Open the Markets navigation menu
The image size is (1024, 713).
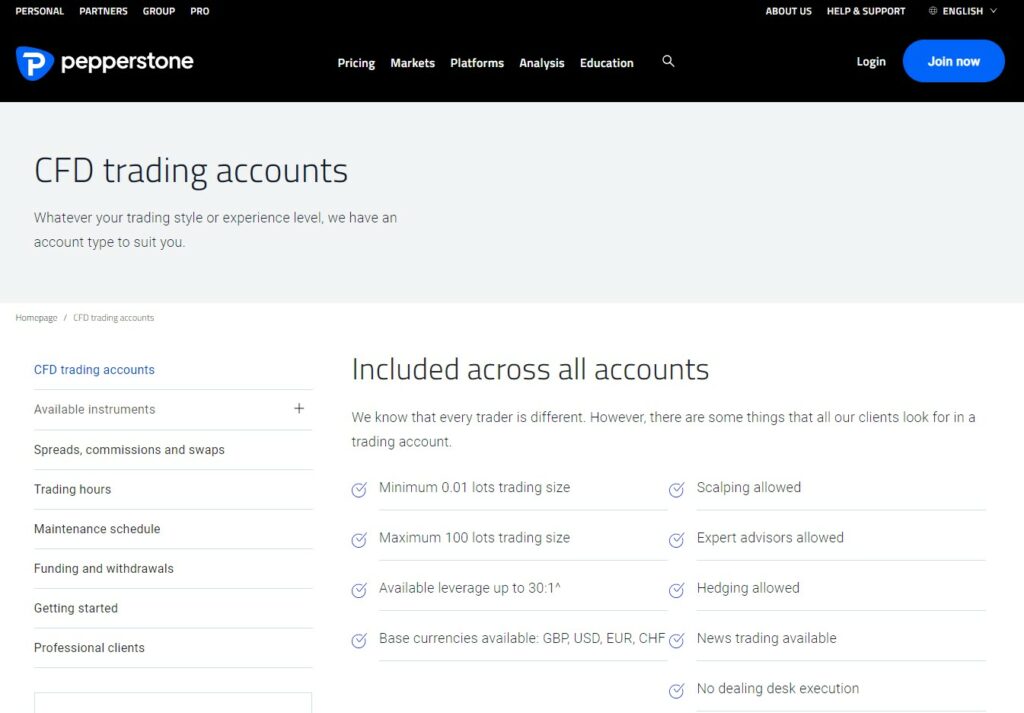(x=412, y=63)
